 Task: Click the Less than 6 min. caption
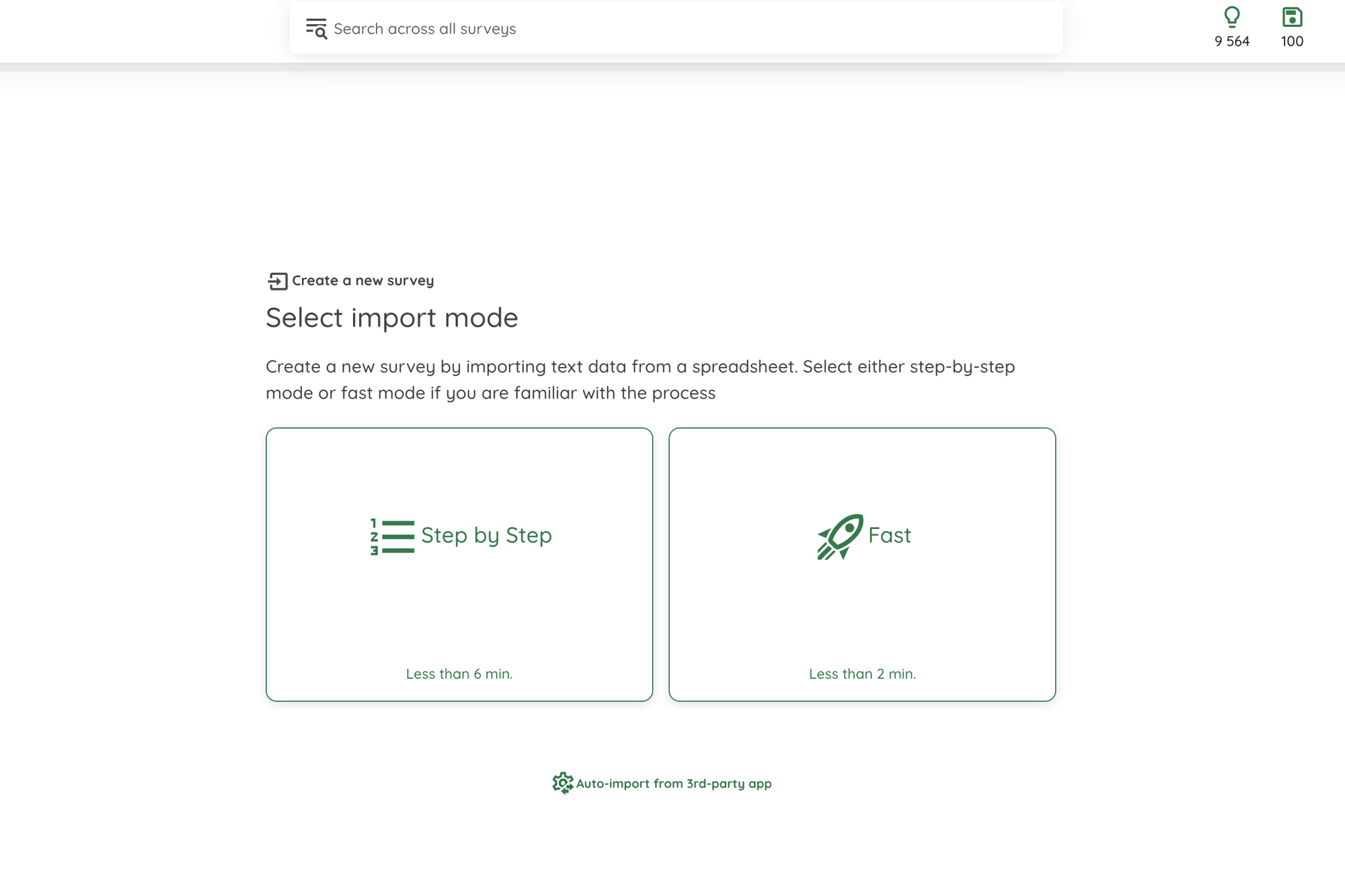coord(459,674)
